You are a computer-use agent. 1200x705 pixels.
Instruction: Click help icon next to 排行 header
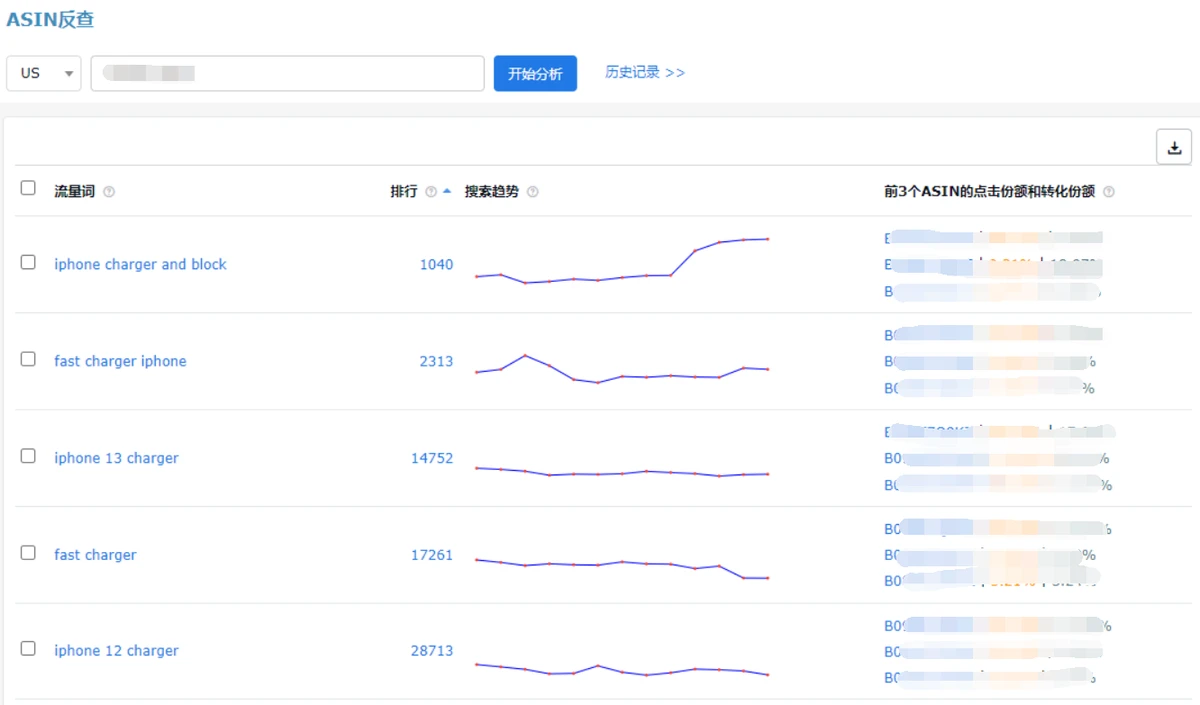(431, 192)
